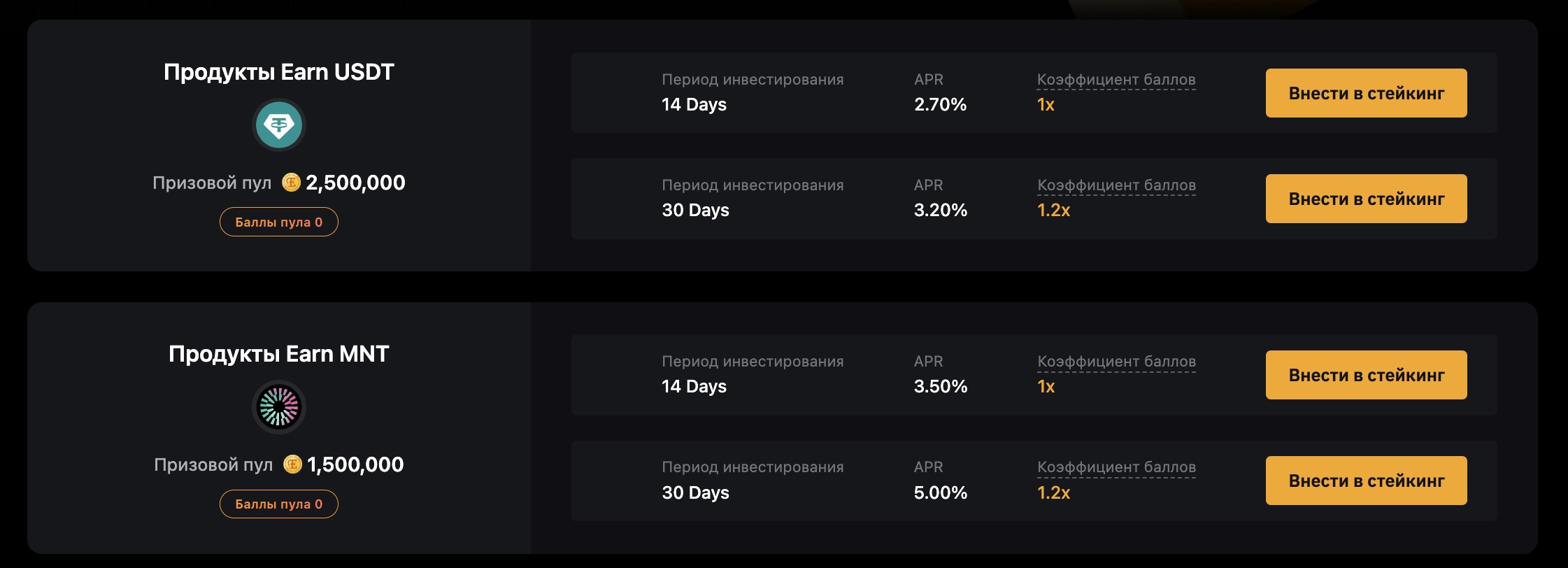Image resolution: width=1568 pixels, height=568 pixels.
Task: Stake USDT for 14 Days at 2.70%
Action: (x=1366, y=93)
